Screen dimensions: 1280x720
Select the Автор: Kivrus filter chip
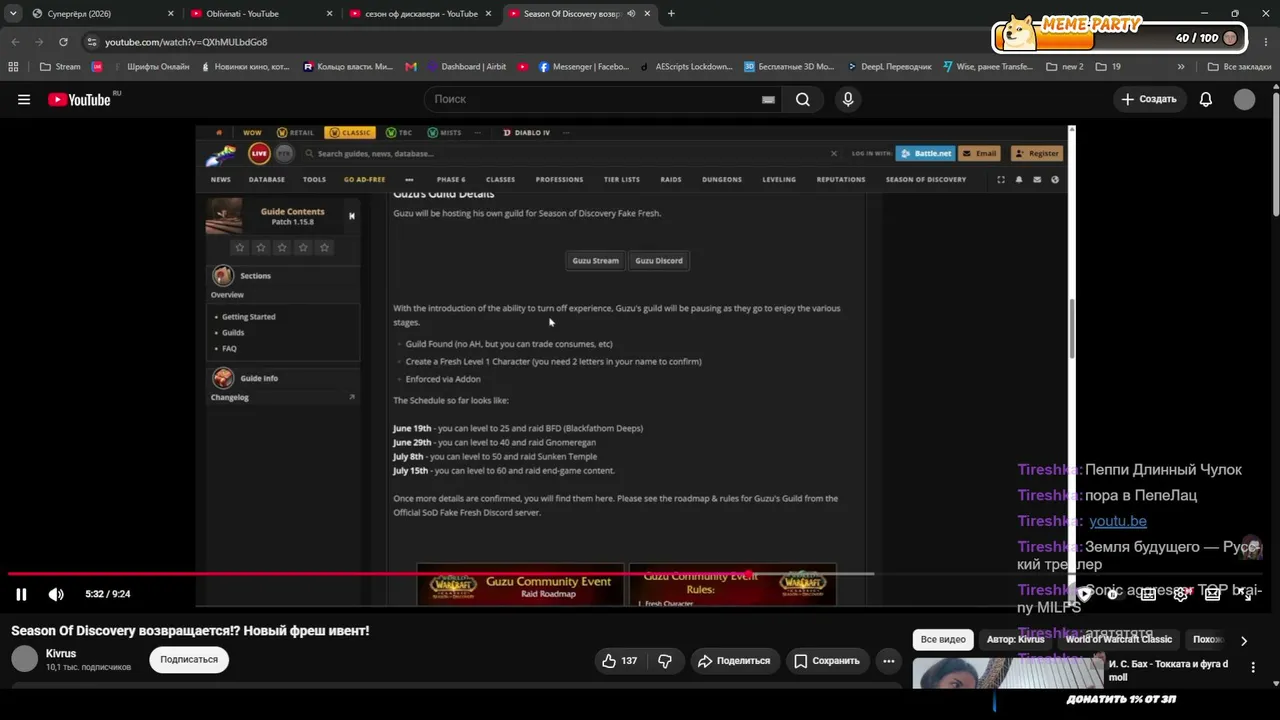click(1015, 640)
